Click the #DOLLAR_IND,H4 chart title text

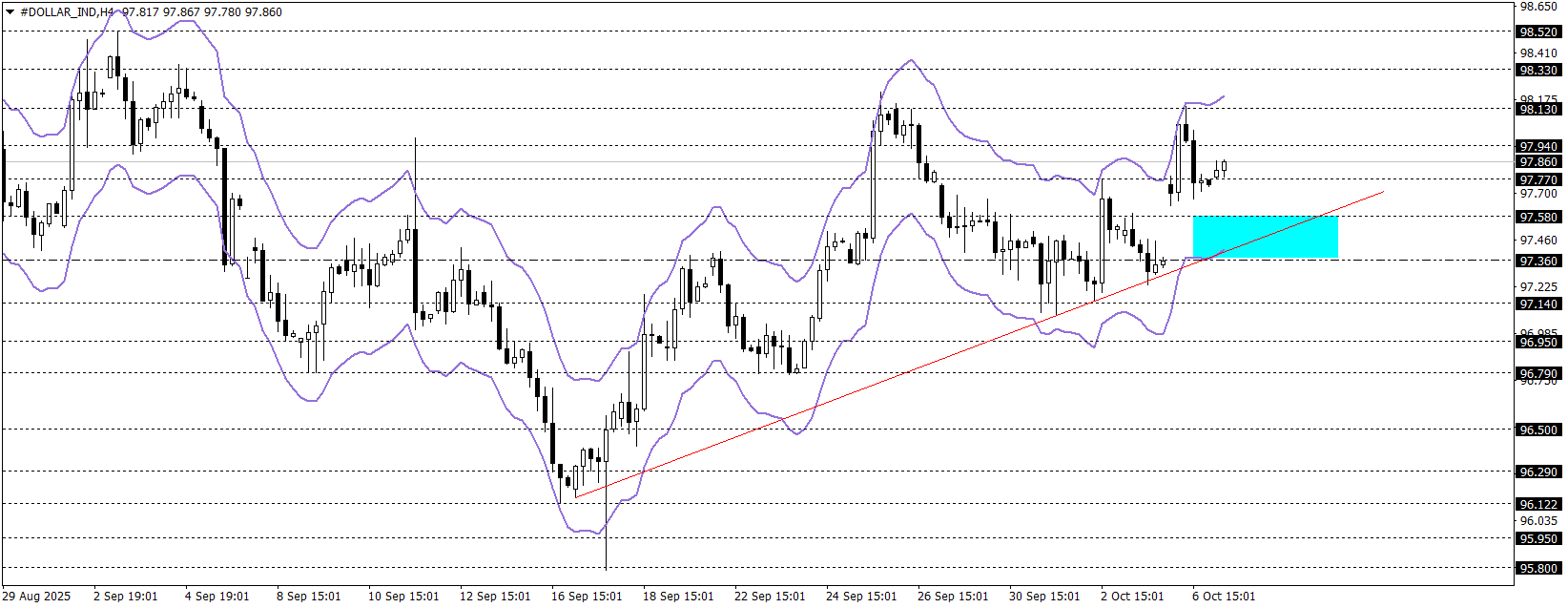(67, 12)
